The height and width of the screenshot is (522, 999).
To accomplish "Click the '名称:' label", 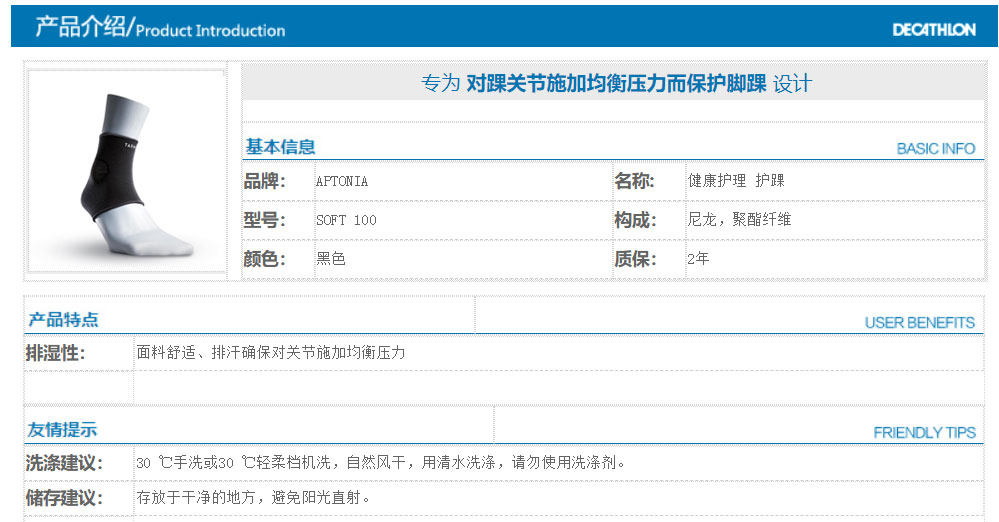I will [634, 181].
